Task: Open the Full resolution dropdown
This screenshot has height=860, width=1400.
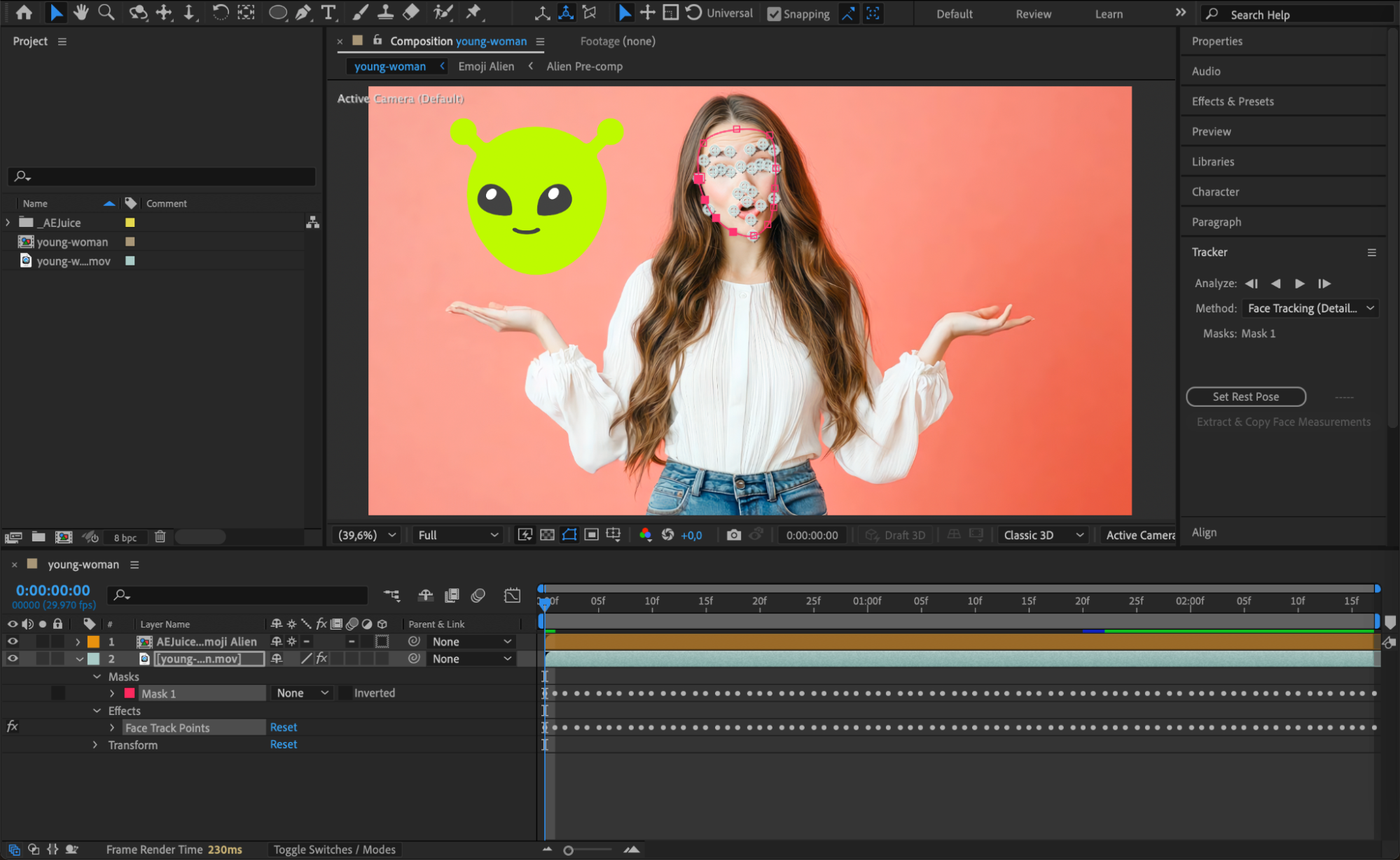Action: (458, 535)
